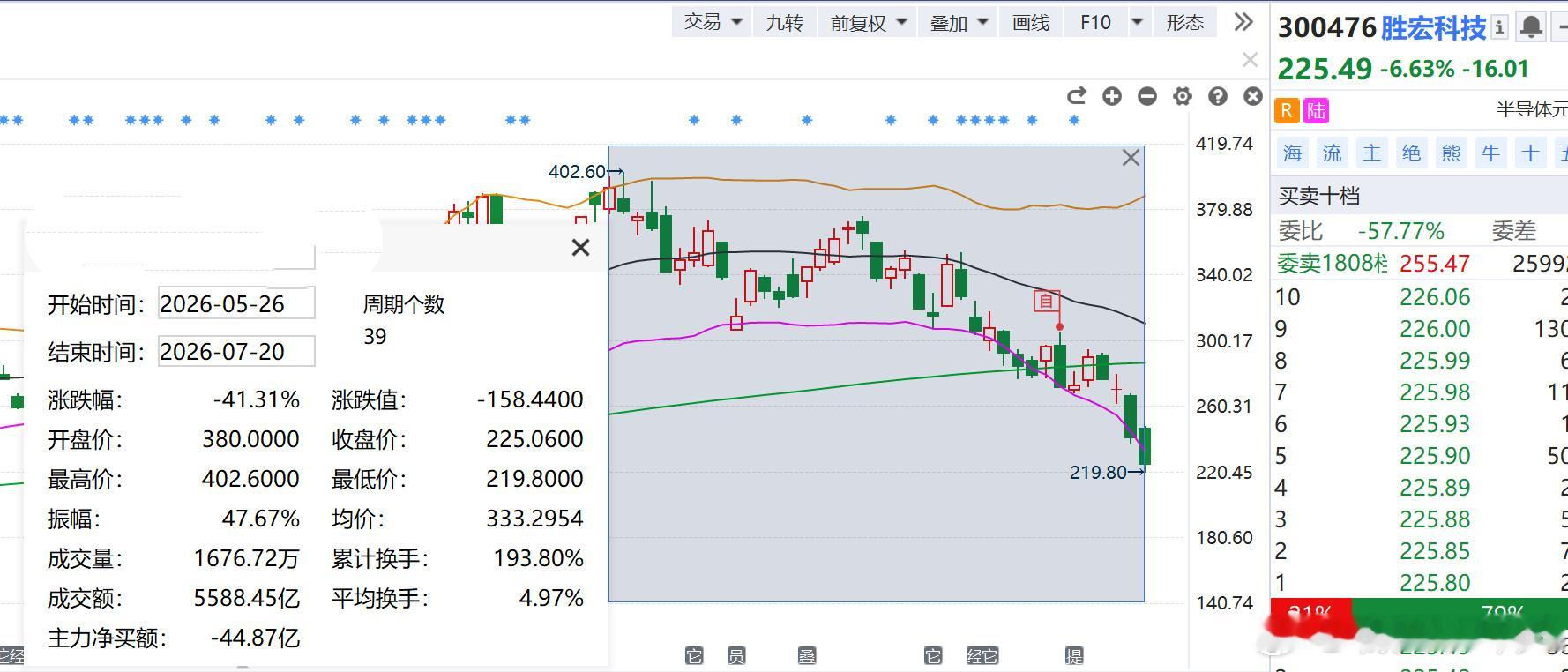
Task: Click the 画线 drawing button
Action: (1030, 22)
